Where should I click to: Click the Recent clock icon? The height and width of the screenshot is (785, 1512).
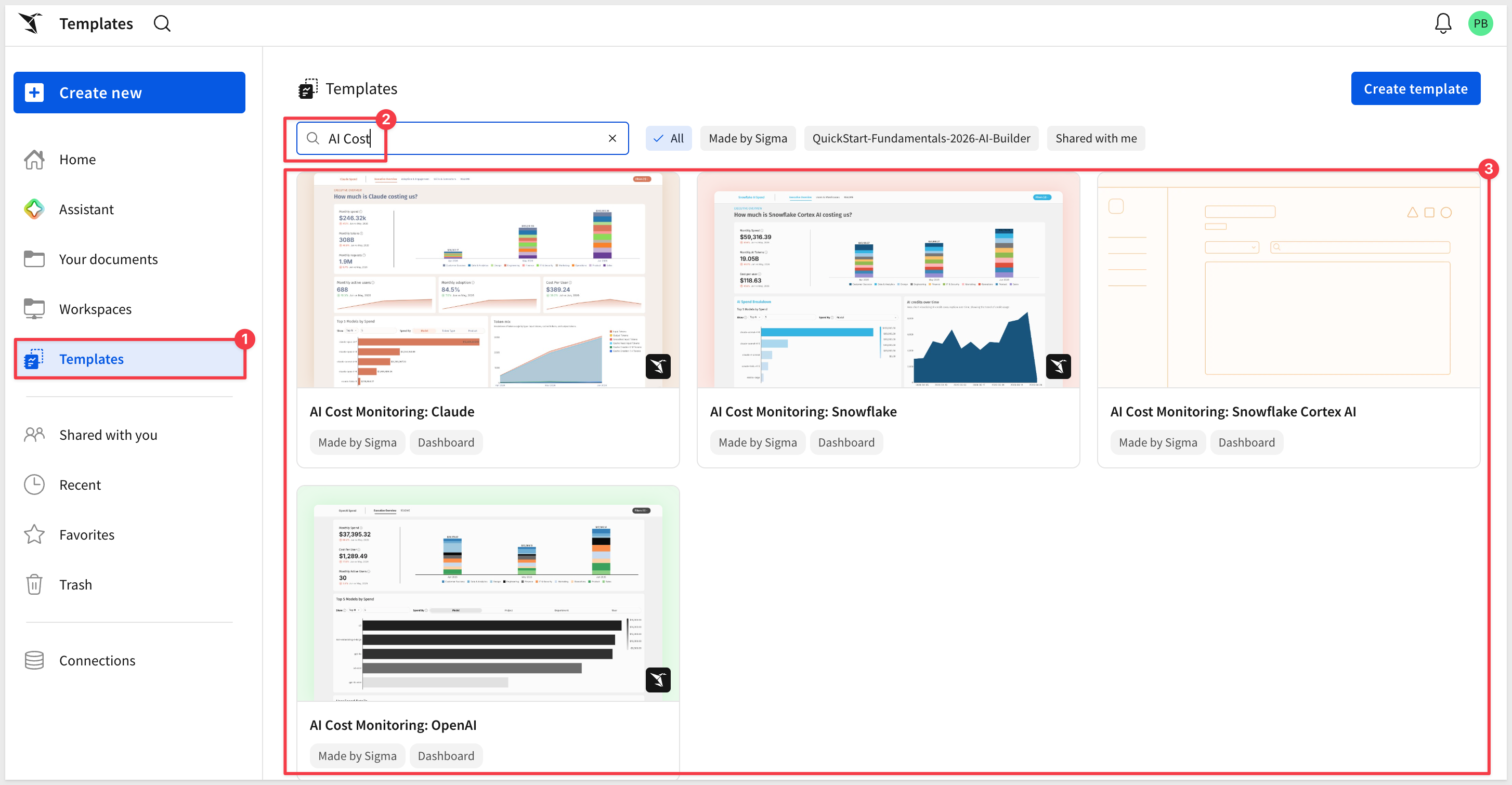pos(34,485)
